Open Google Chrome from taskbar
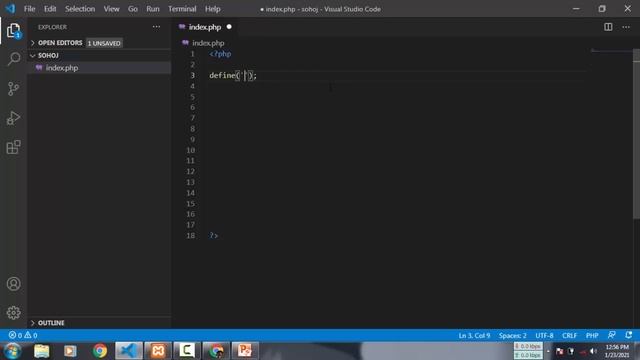 pos(100,351)
